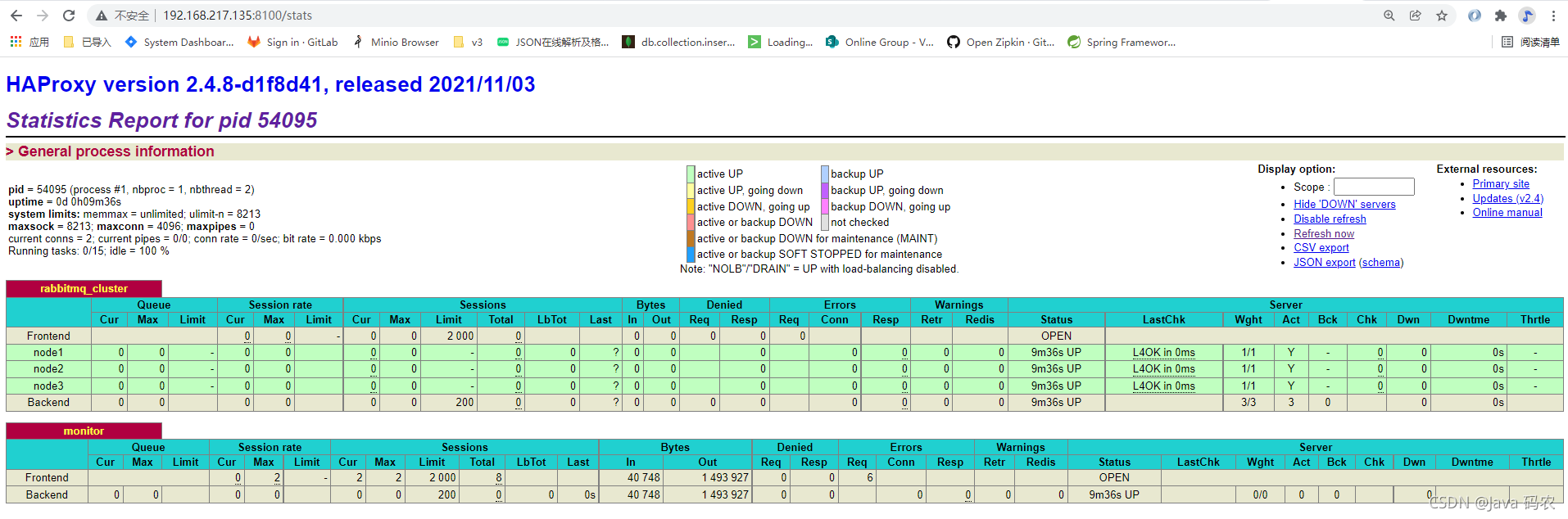Viewport: 1568px width, 519px height.
Task: Open the Chrome three-dot menu
Action: (1553, 16)
